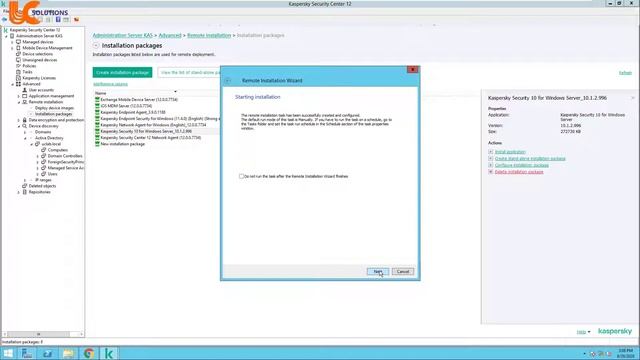Close the Remote Installation Wizard dialog
Image resolution: width=640 pixels, height=360 pixels.
click(412, 70)
